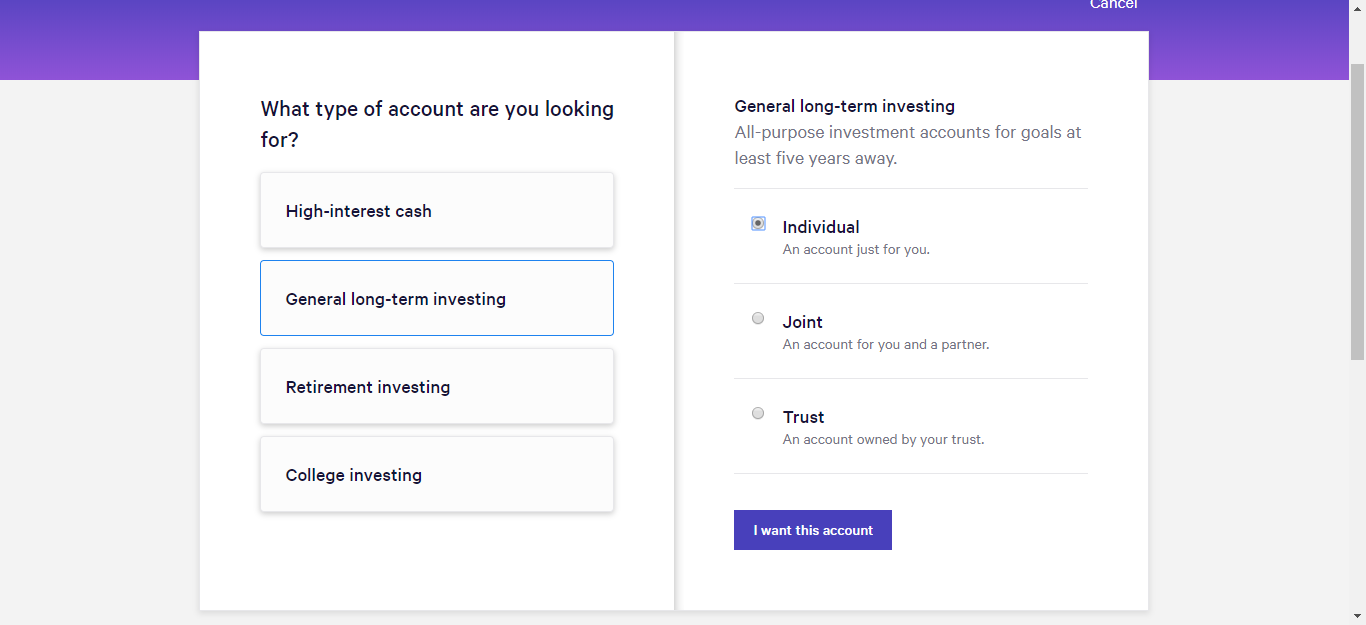The image size is (1366, 625).
Task: Click the Cancel link at top
Action: (x=1113, y=5)
